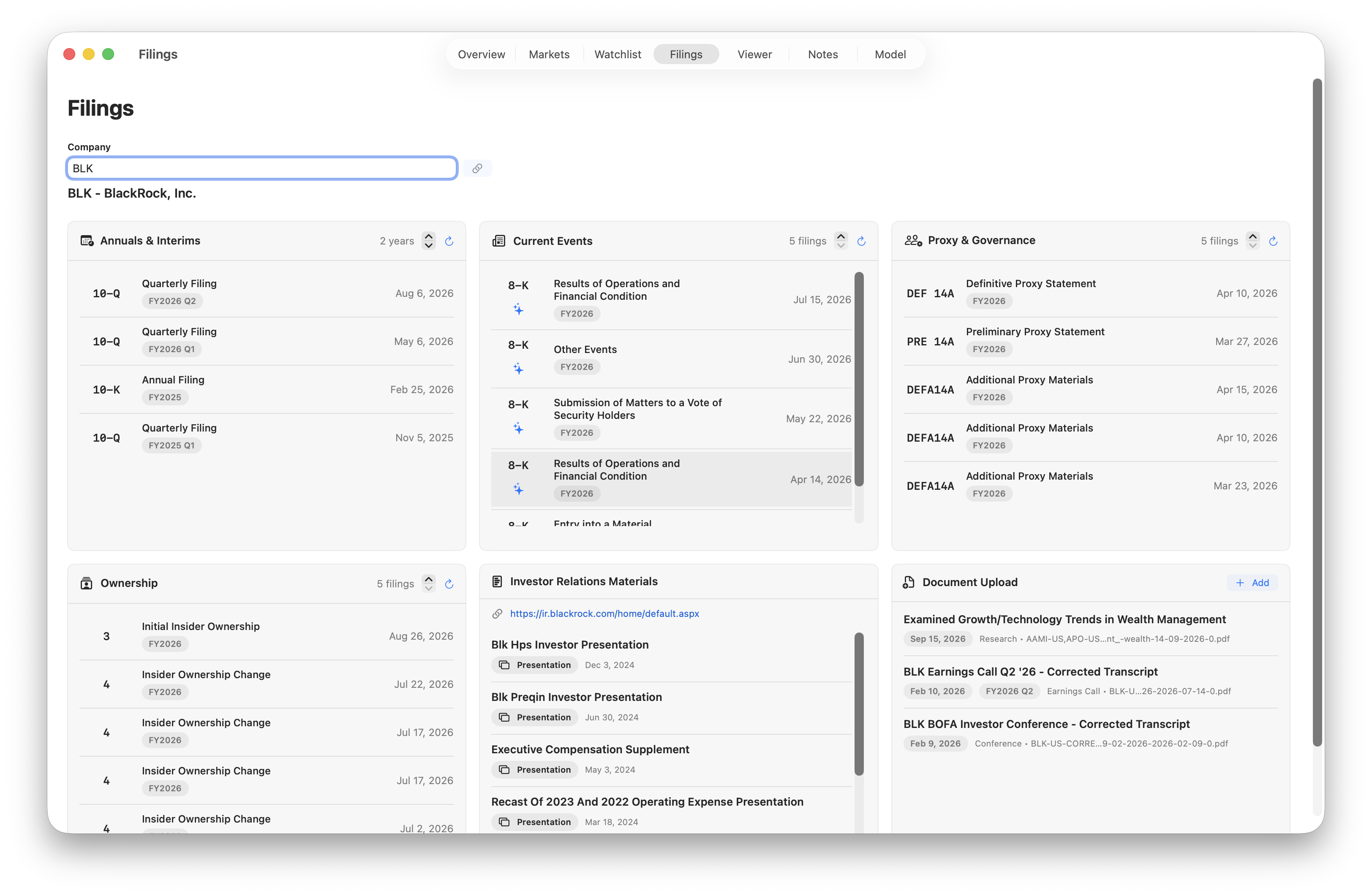This screenshot has width=1372, height=896.
Task: Open Blk Hps Investor Presentation
Action: (672, 654)
